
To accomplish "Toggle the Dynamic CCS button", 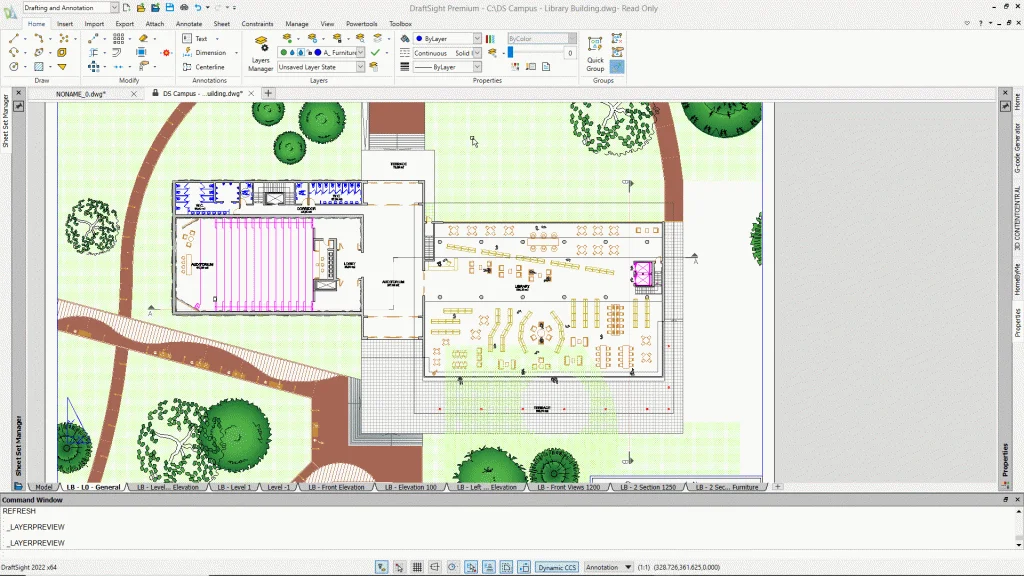I will (557, 567).
